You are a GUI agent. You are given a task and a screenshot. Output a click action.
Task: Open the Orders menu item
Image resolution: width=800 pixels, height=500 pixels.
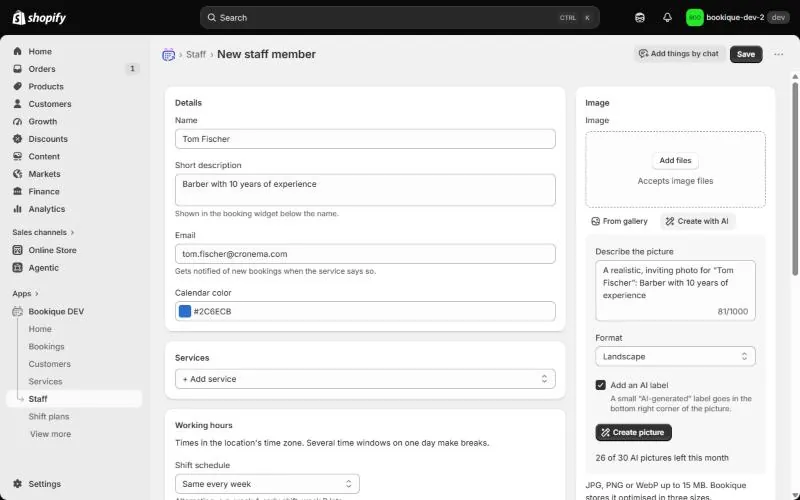(74, 68)
